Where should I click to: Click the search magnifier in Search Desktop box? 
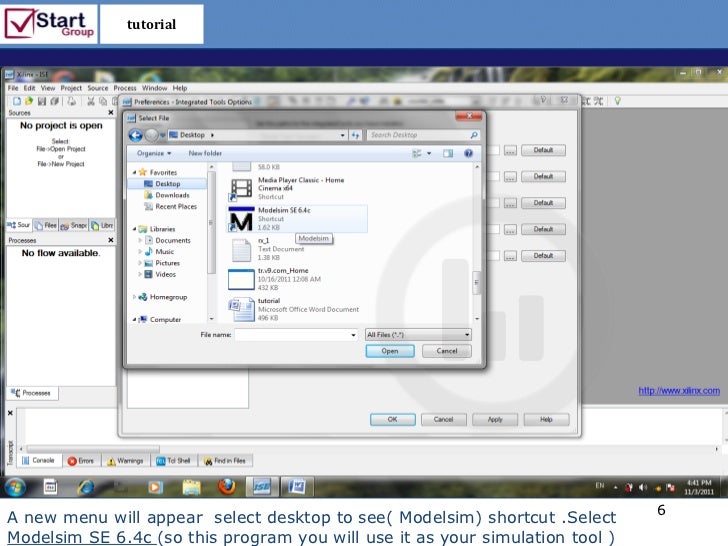coord(474,135)
